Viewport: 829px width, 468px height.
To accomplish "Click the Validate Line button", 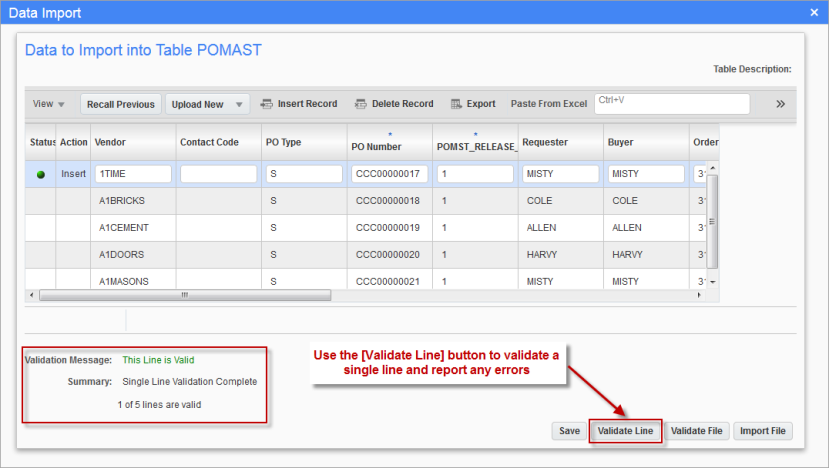I will point(625,431).
